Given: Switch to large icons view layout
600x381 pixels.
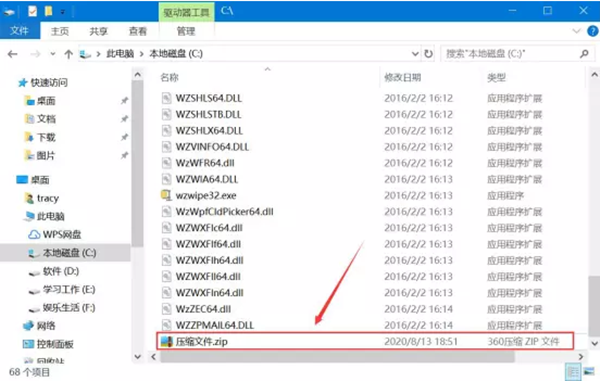Looking at the screenshot, I should click(x=589, y=371).
